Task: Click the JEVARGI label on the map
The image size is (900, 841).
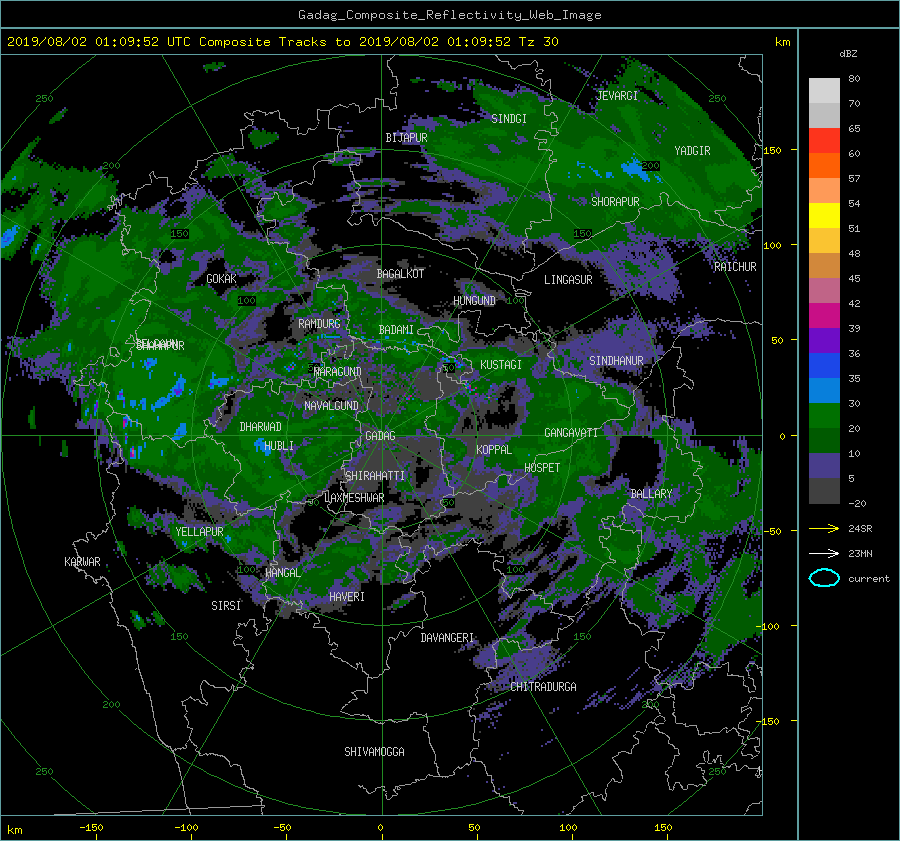Action: (x=617, y=96)
